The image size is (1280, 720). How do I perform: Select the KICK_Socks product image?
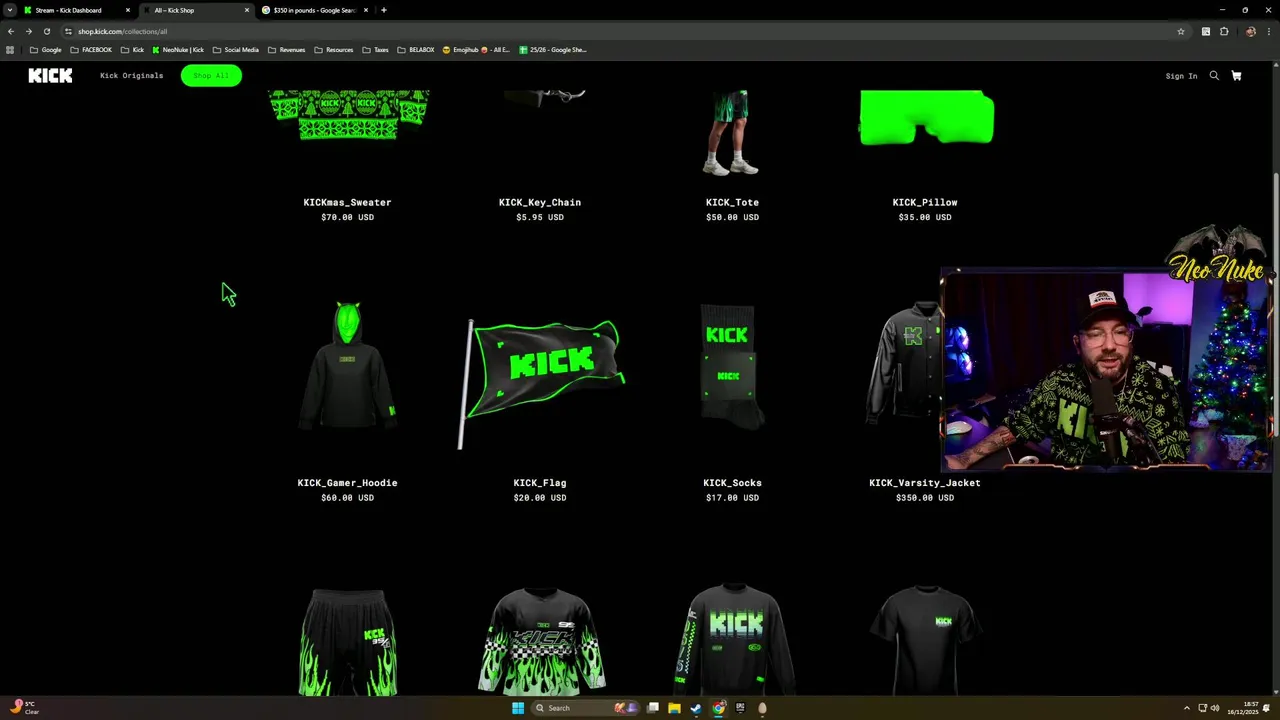coord(730,366)
